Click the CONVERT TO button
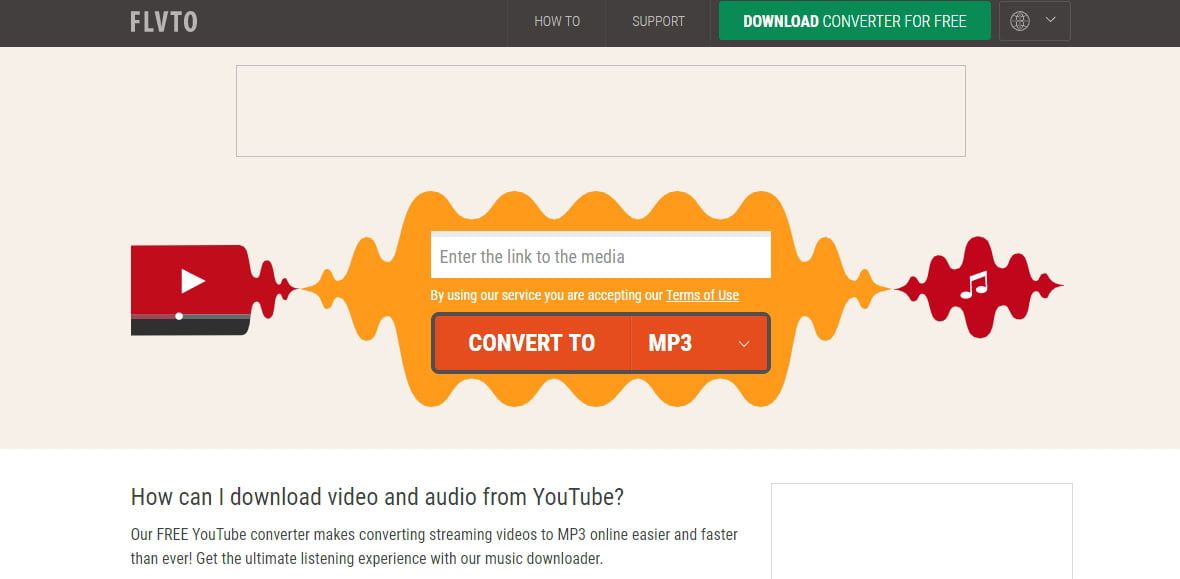The width and height of the screenshot is (1180, 579). point(531,343)
